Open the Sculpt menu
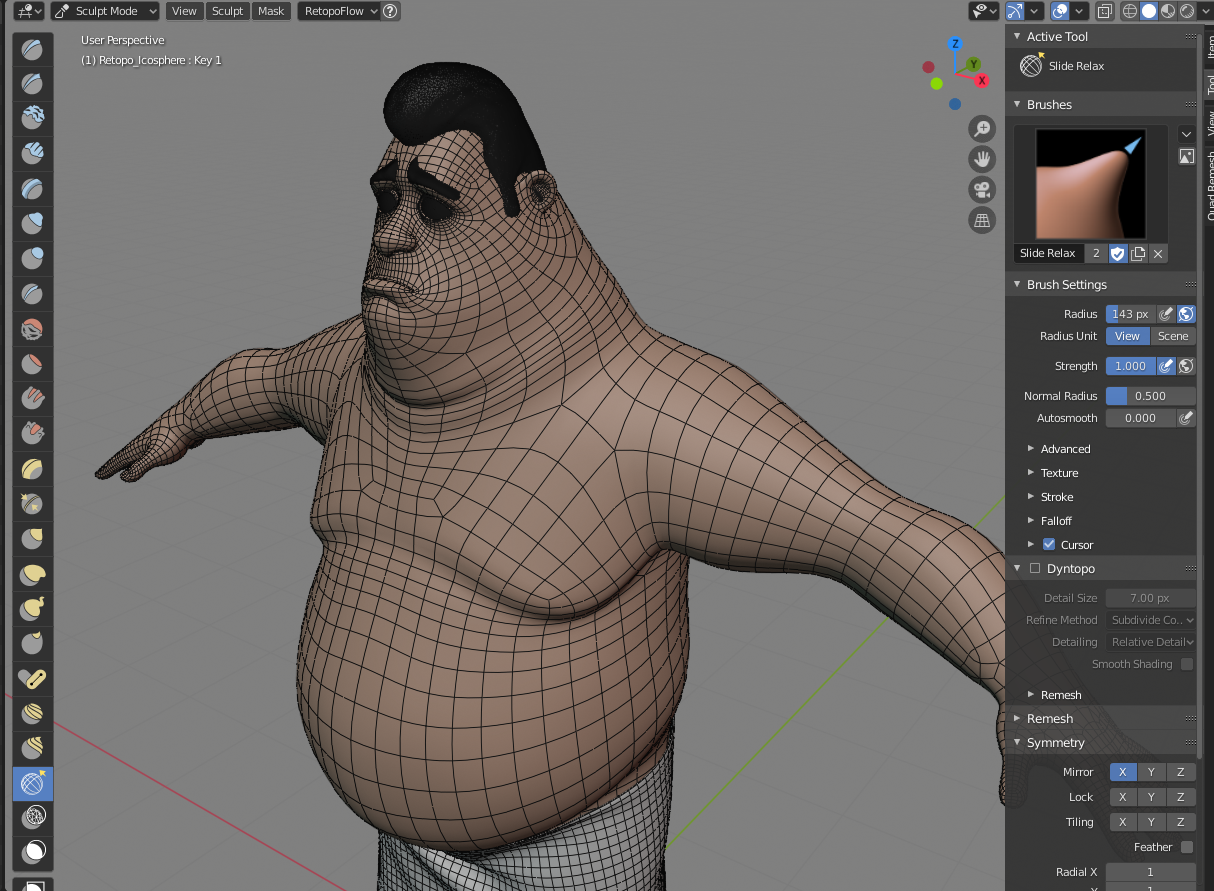The height and width of the screenshot is (891, 1214). [228, 11]
